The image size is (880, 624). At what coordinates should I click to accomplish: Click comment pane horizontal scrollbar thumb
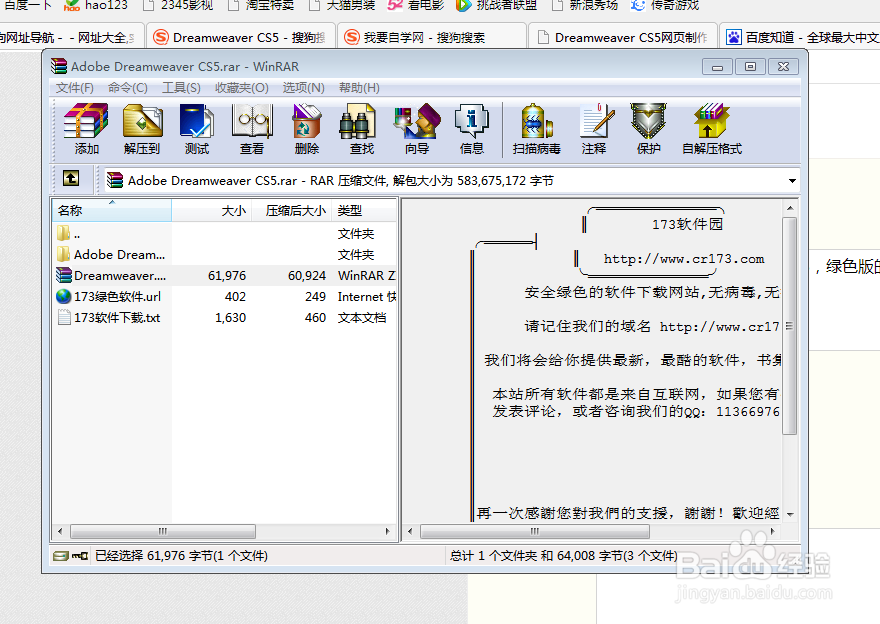click(535, 531)
